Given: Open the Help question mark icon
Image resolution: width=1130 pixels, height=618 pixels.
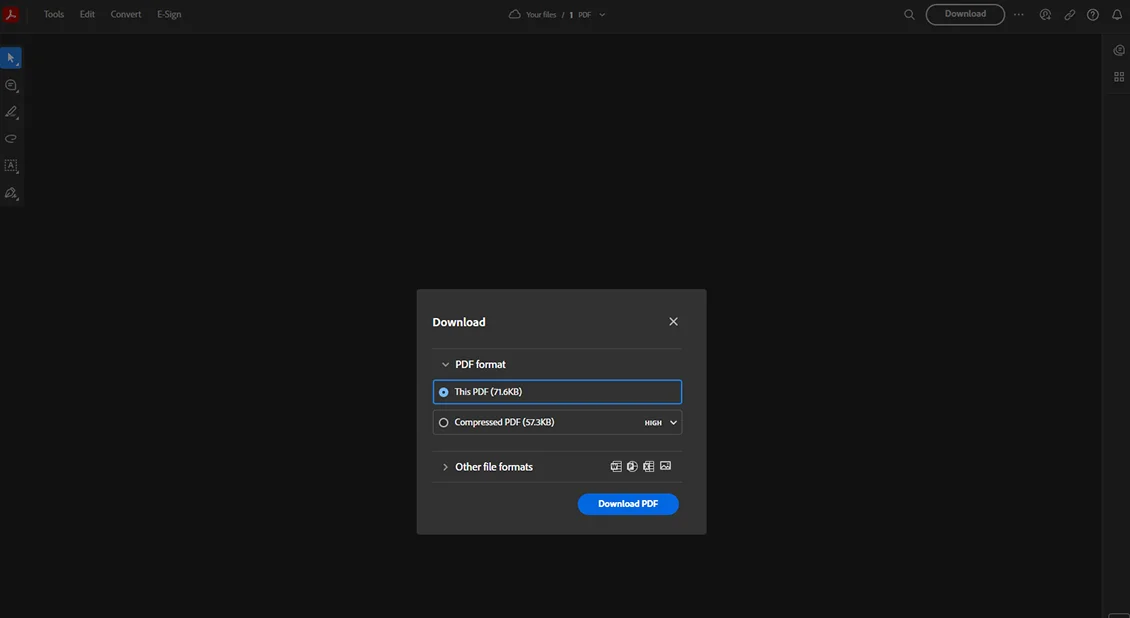Looking at the screenshot, I should (1093, 14).
